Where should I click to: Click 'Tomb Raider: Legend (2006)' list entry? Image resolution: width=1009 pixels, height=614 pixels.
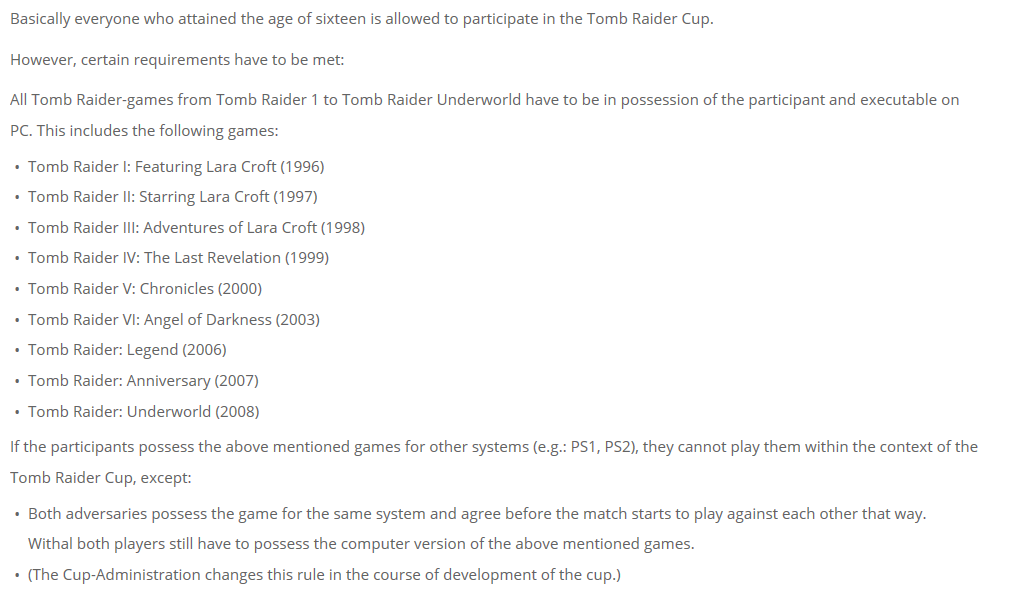point(127,350)
